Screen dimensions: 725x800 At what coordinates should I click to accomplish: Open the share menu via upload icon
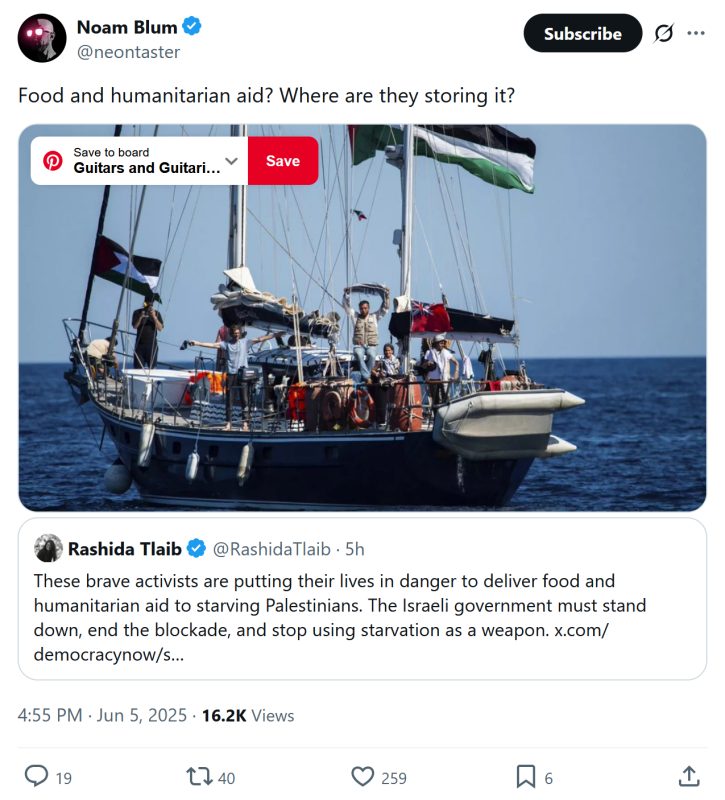click(x=689, y=775)
